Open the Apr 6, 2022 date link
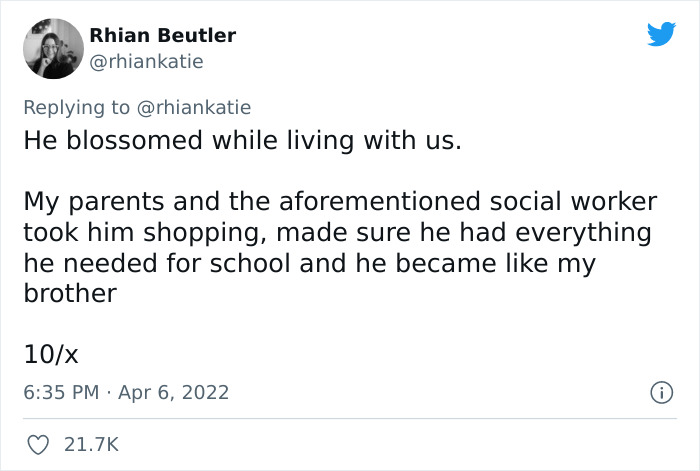 click(x=176, y=393)
